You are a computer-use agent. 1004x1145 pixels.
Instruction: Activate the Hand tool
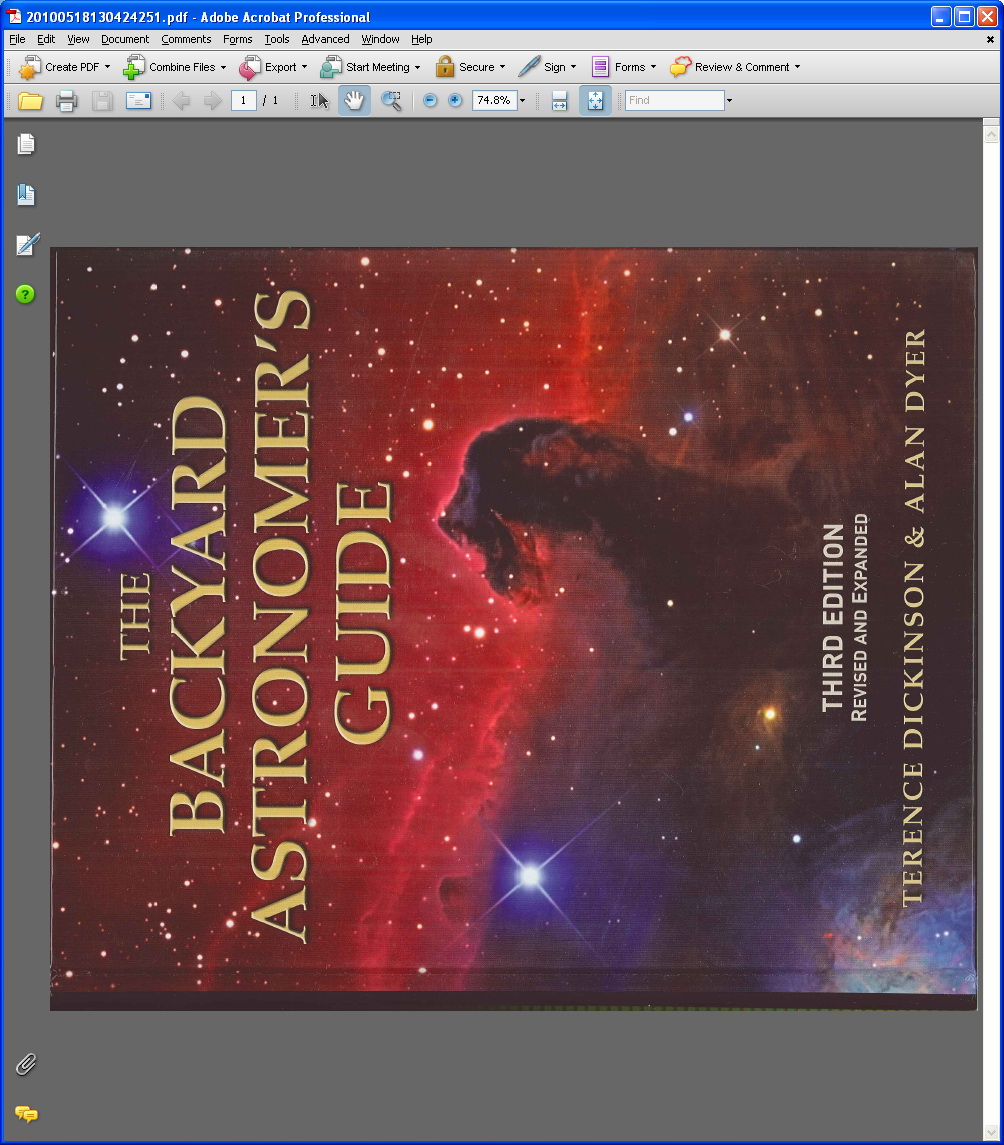click(x=354, y=101)
